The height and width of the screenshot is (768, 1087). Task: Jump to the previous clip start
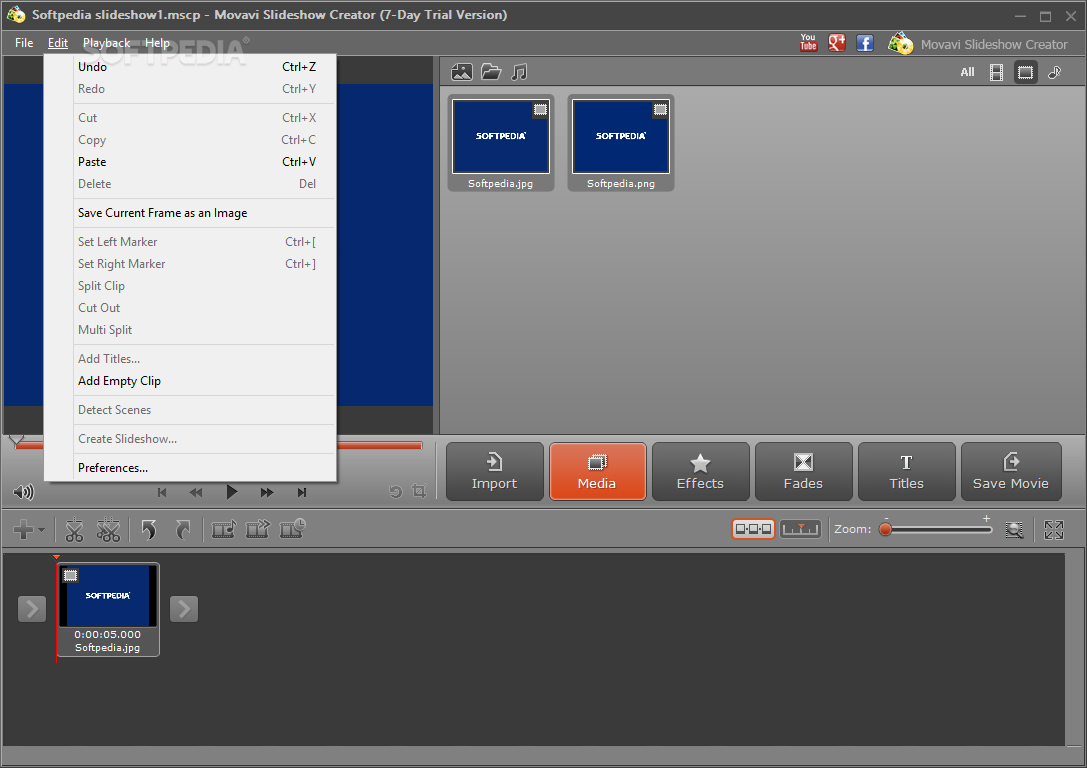pos(162,492)
